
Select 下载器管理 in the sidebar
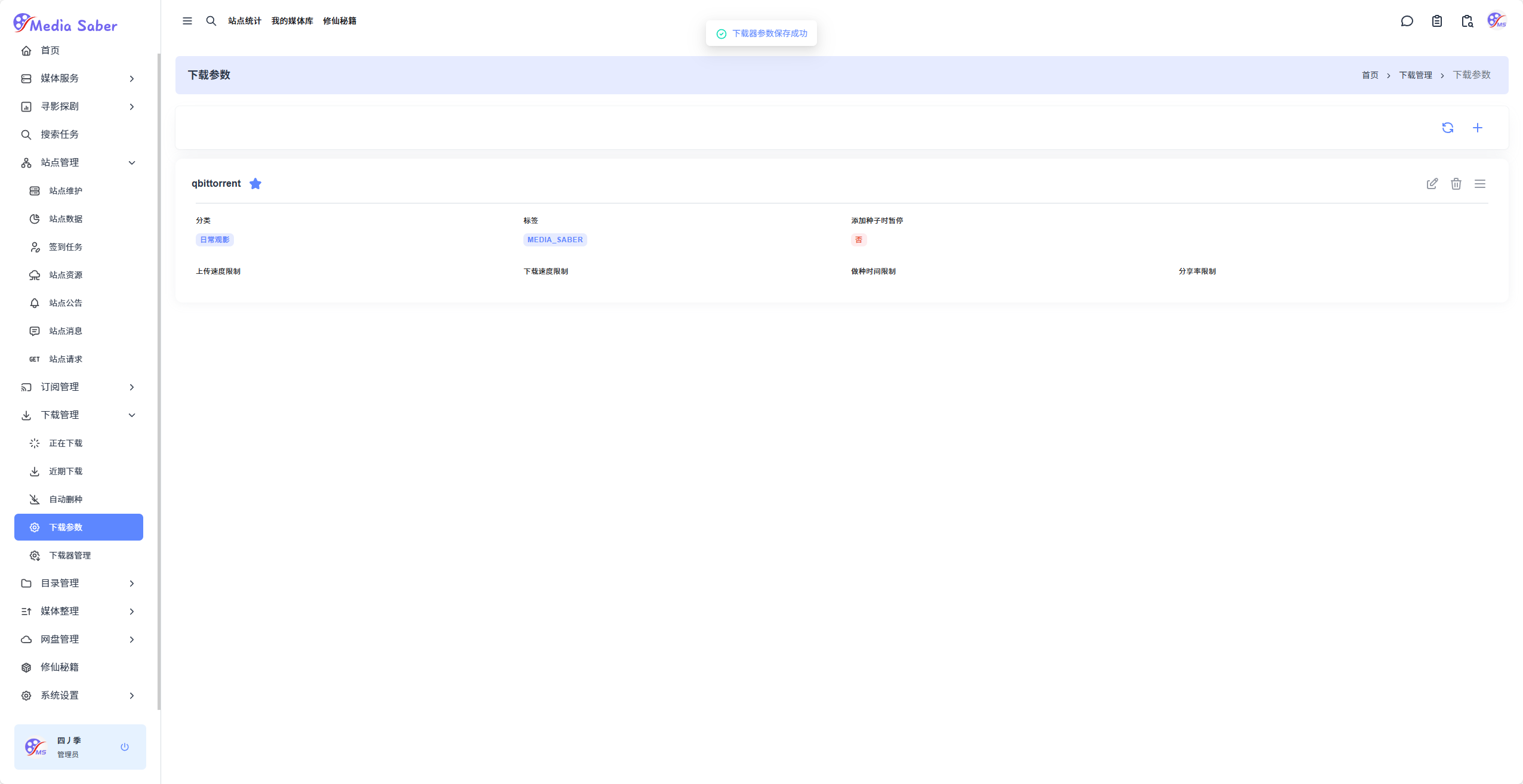pos(70,555)
